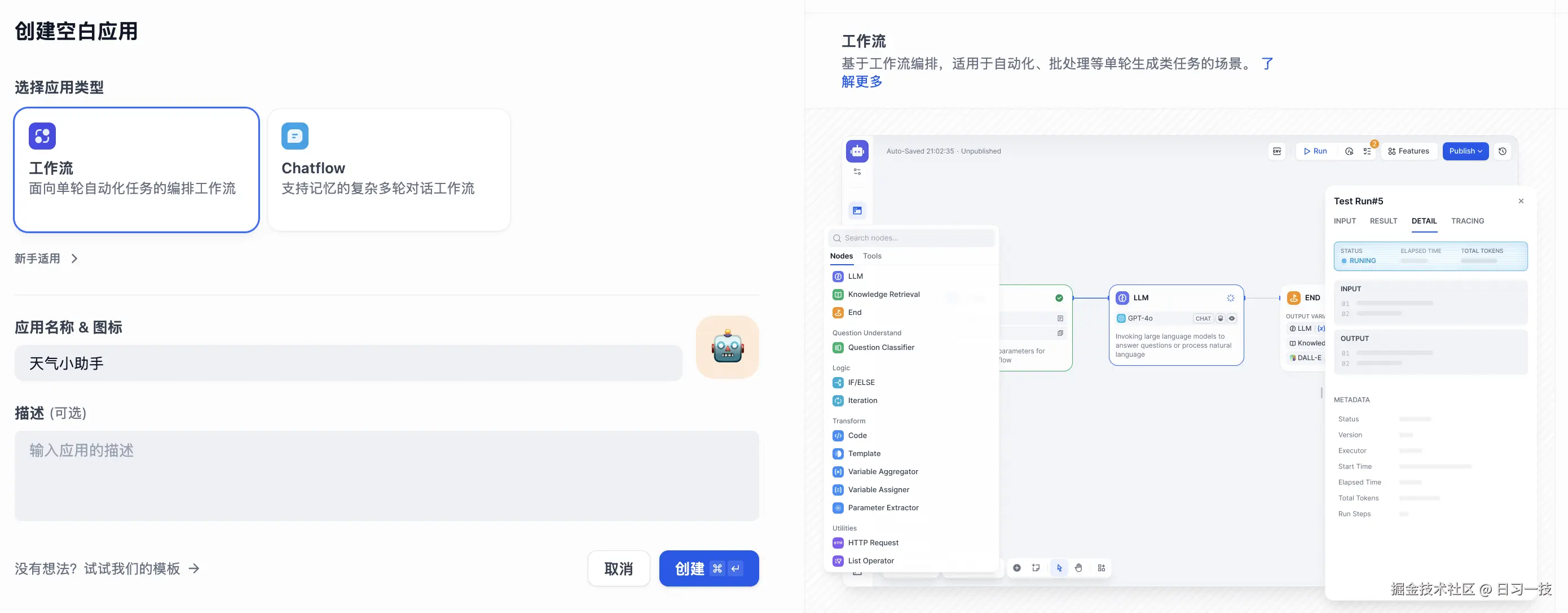Image resolution: width=1568 pixels, height=613 pixels.
Task: Switch to the Tools tab
Action: click(x=871, y=256)
